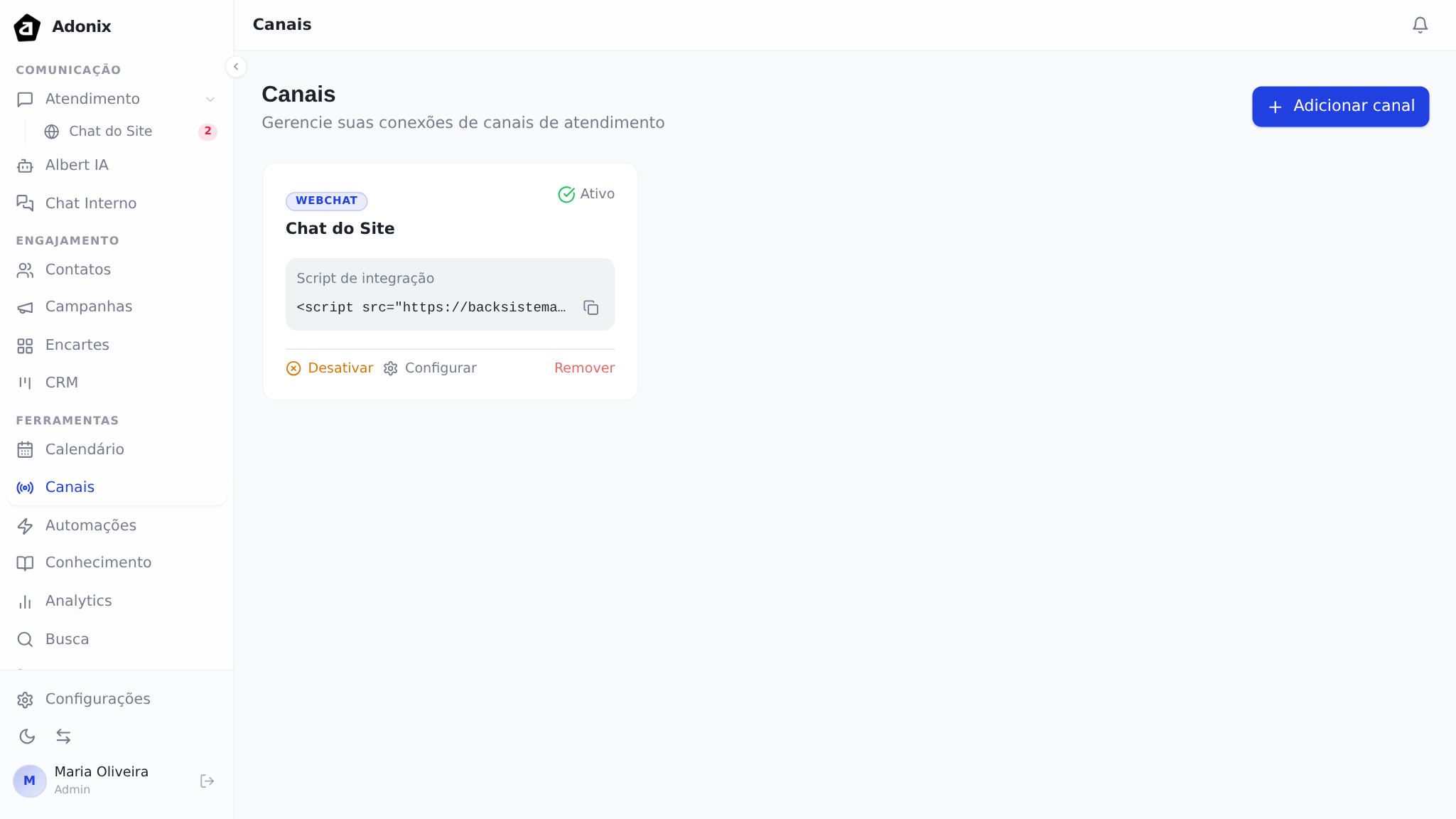1456x819 pixels.
Task: Click the Chat do Site card title
Action: (340, 228)
